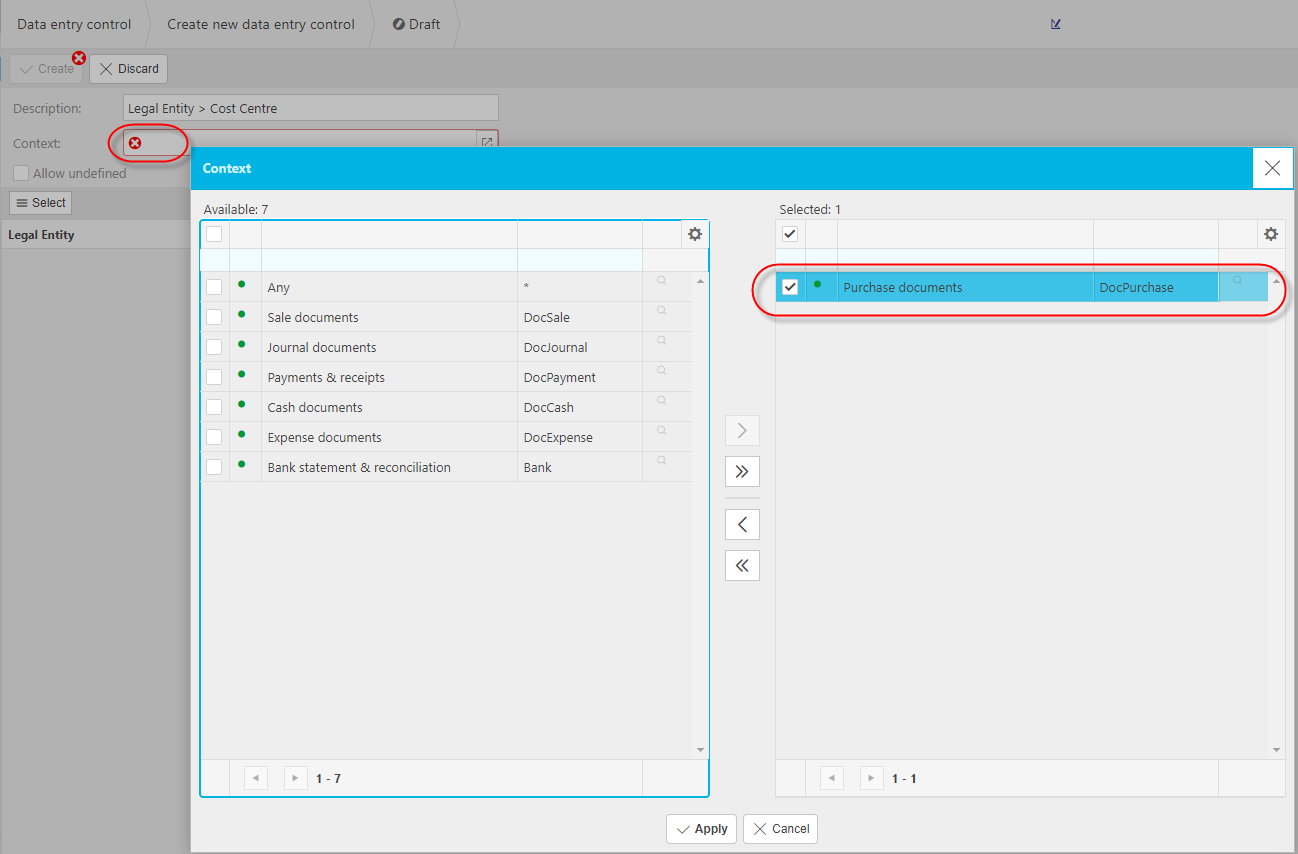This screenshot has width=1298, height=854.
Task: Check the Sale documents row
Action: (x=214, y=317)
